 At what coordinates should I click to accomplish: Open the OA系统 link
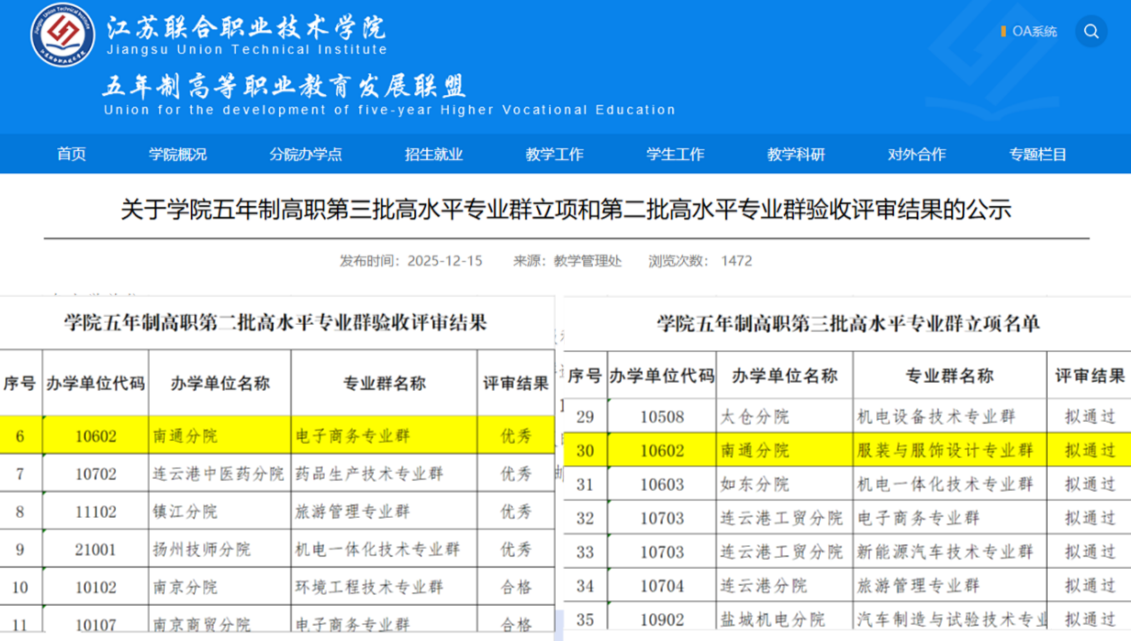click(1033, 32)
